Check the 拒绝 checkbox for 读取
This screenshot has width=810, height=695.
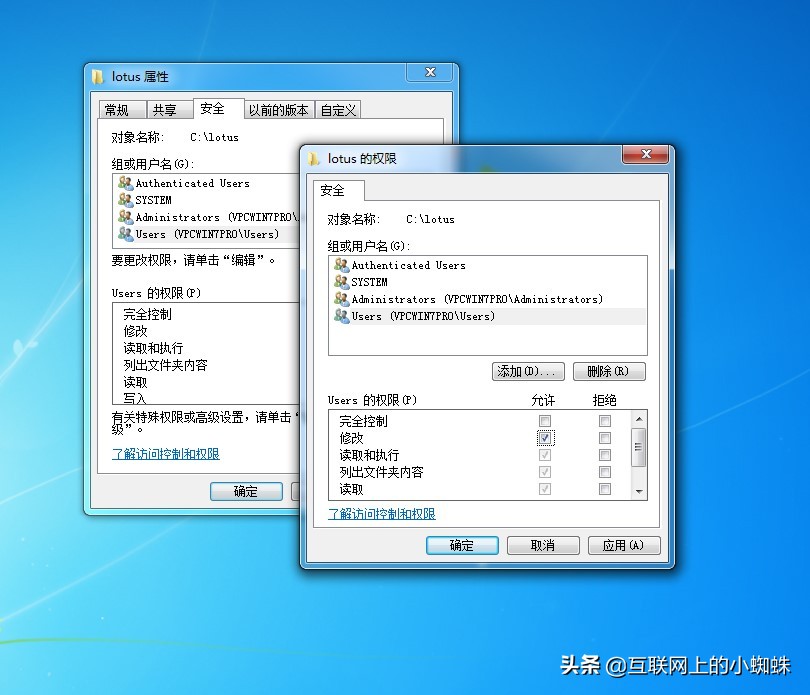604,488
